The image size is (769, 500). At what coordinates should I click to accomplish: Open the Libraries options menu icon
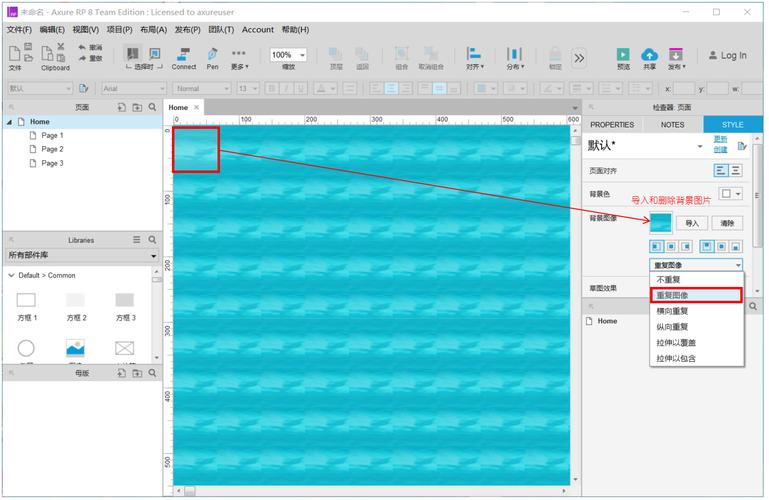(x=136, y=240)
